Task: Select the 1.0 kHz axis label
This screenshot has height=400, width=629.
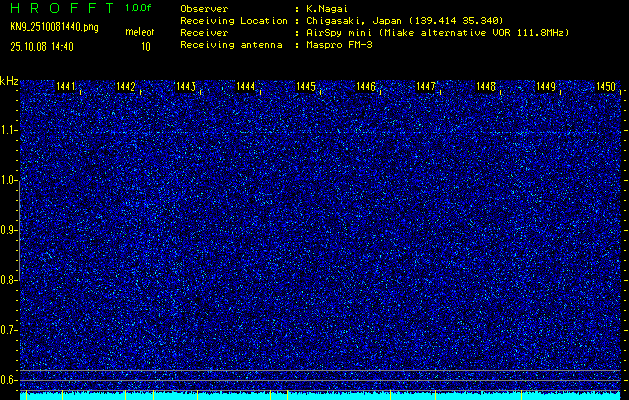Action: pos(10,180)
